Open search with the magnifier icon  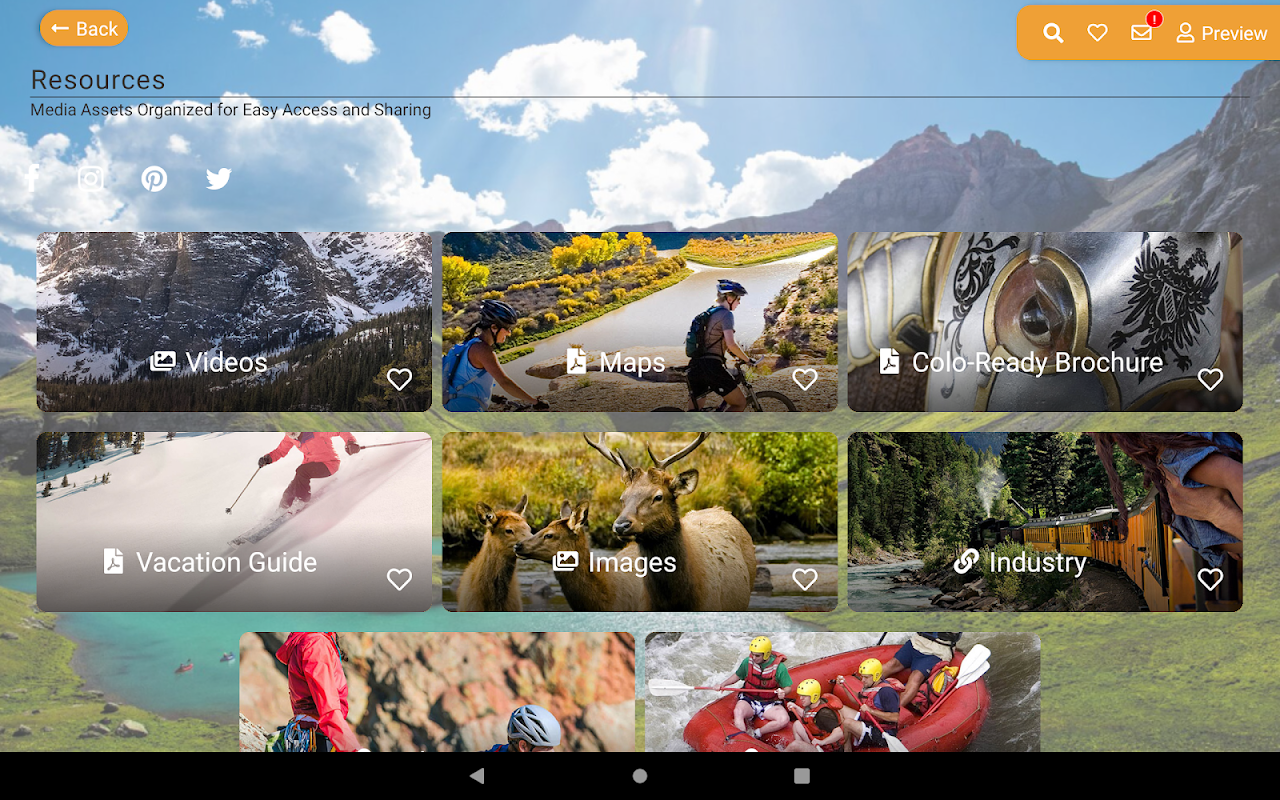tap(1053, 33)
